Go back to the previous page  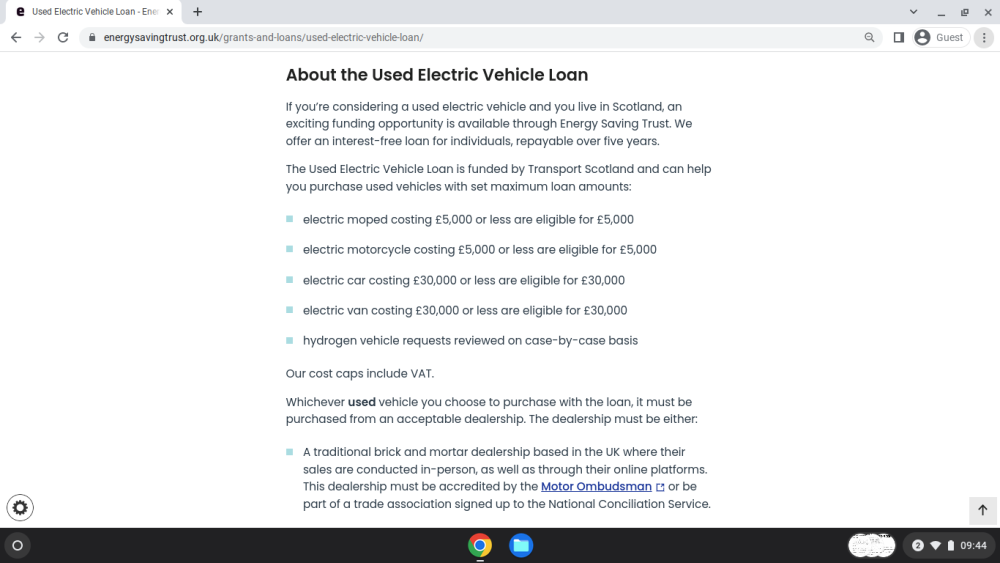(16, 38)
